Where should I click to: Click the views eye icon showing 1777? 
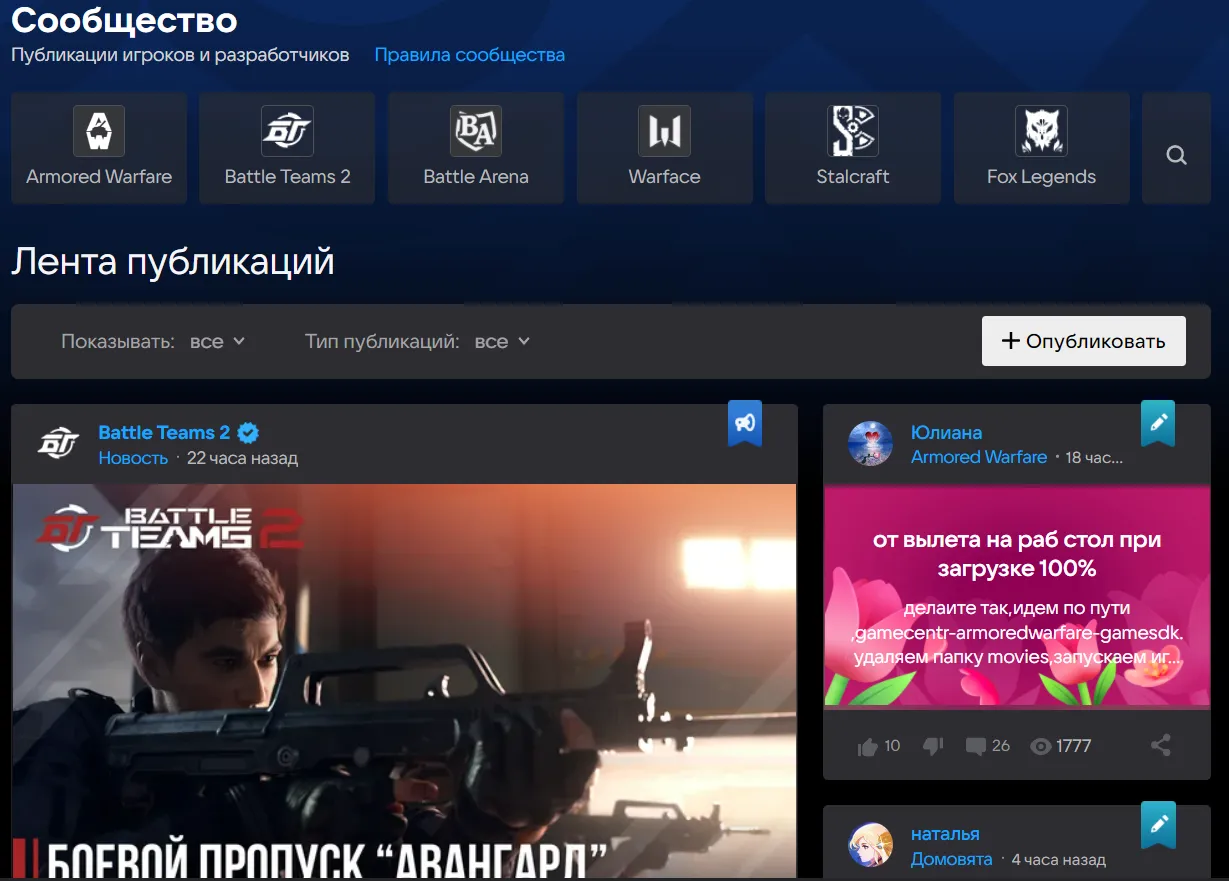click(1041, 746)
